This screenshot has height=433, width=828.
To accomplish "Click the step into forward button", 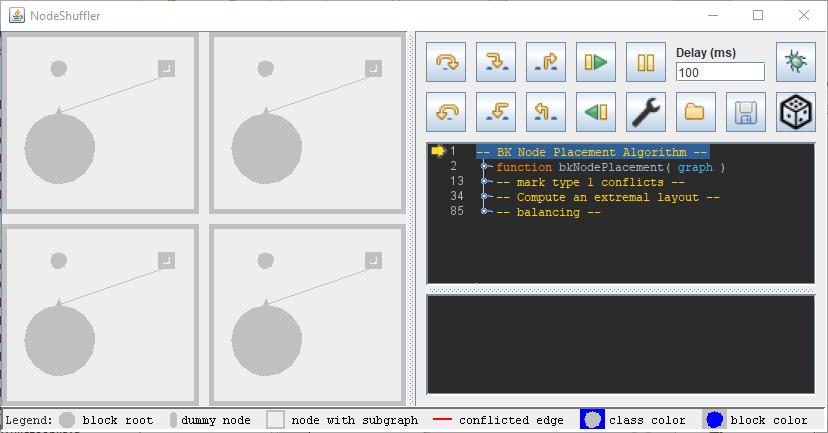I will (x=496, y=62).
